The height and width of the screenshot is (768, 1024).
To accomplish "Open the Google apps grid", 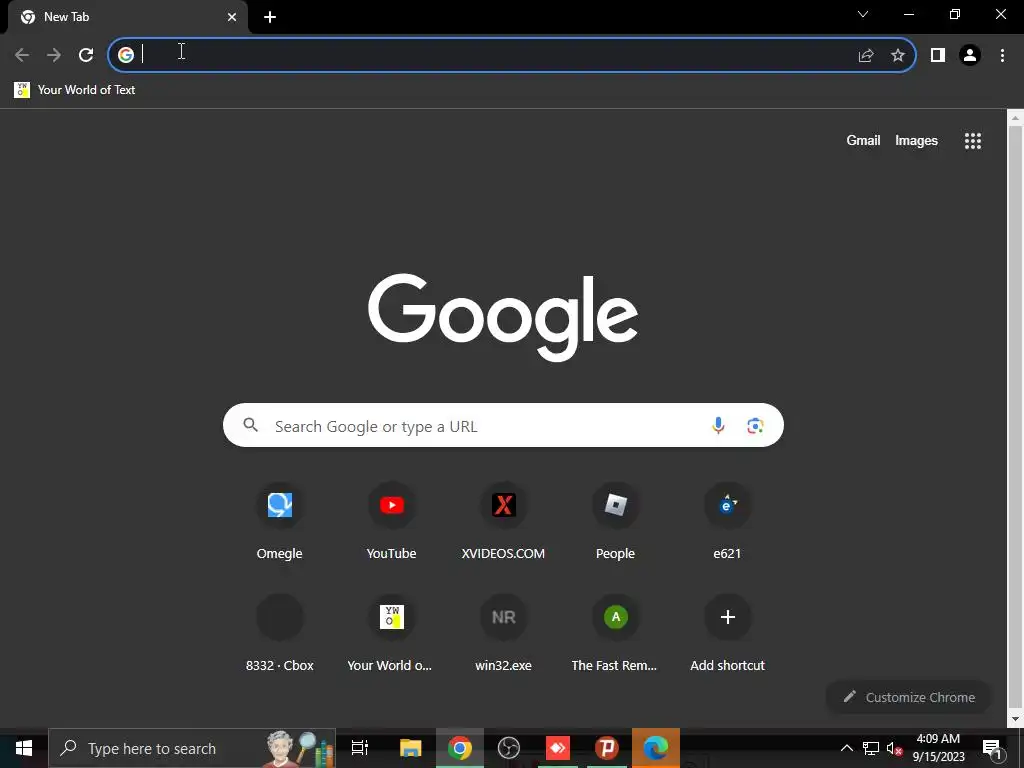I will tap(973, 140).
